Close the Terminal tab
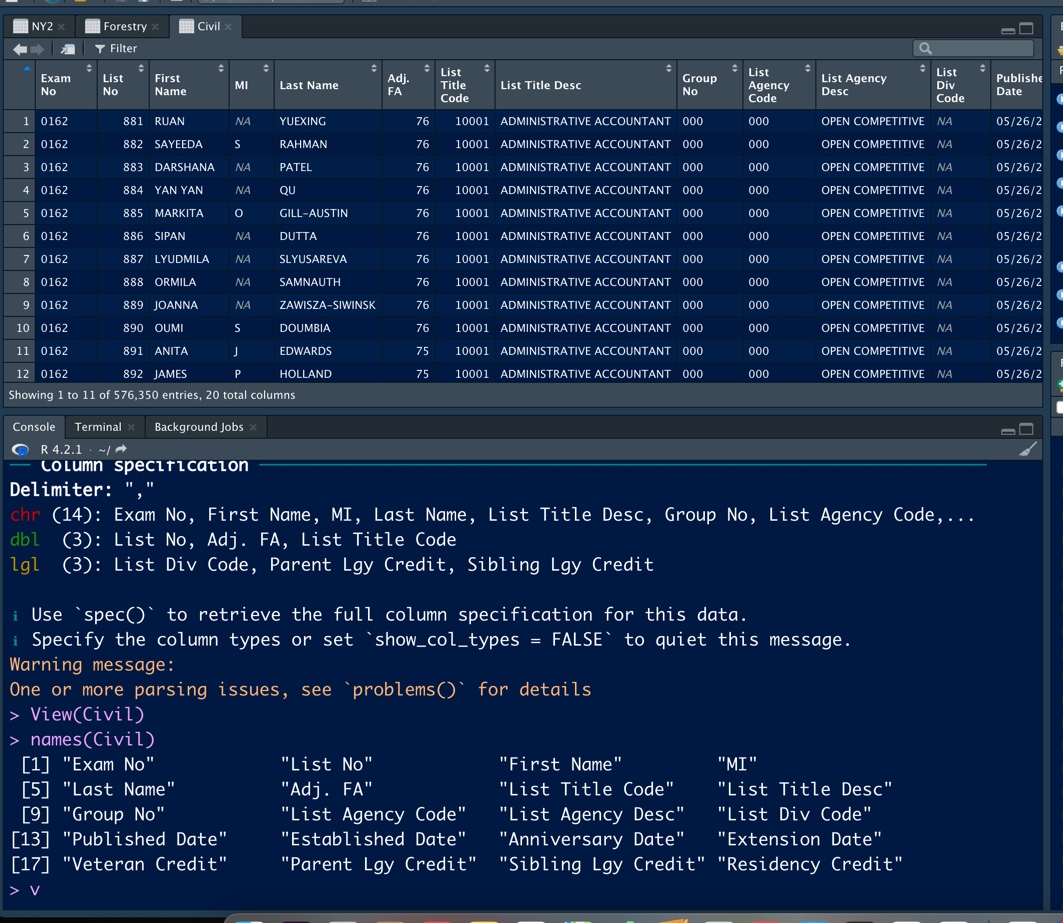 point(132,427)
